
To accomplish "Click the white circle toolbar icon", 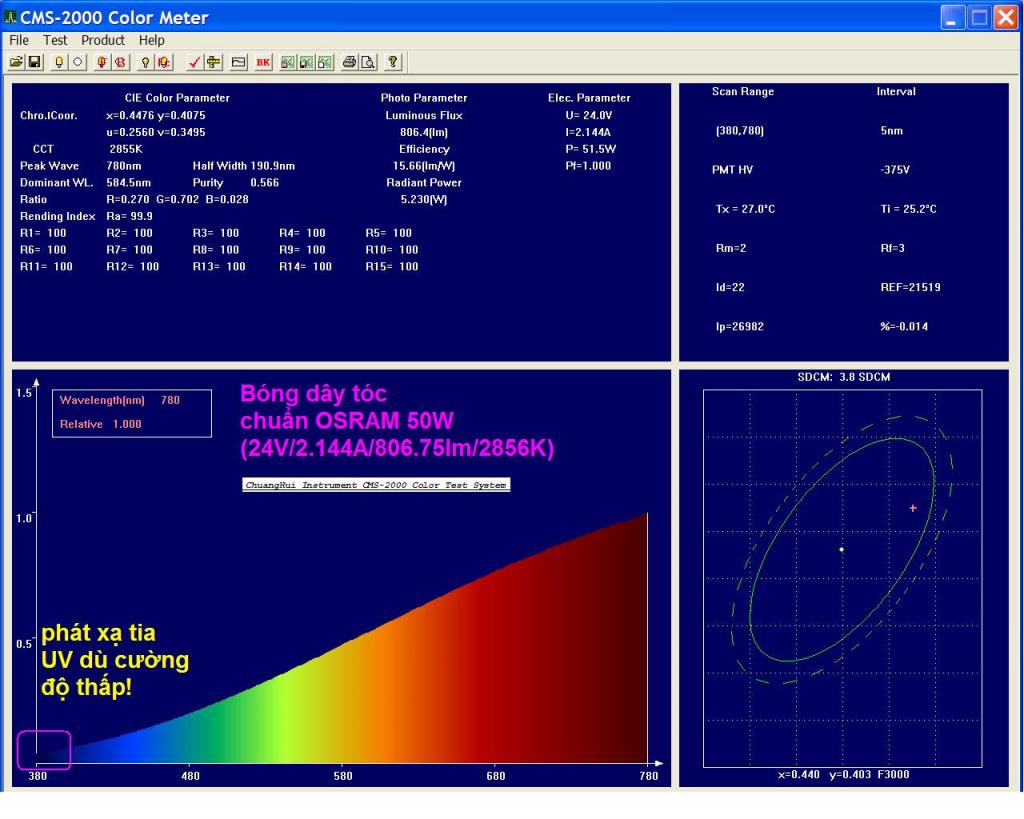I will [x=76, y=62].
